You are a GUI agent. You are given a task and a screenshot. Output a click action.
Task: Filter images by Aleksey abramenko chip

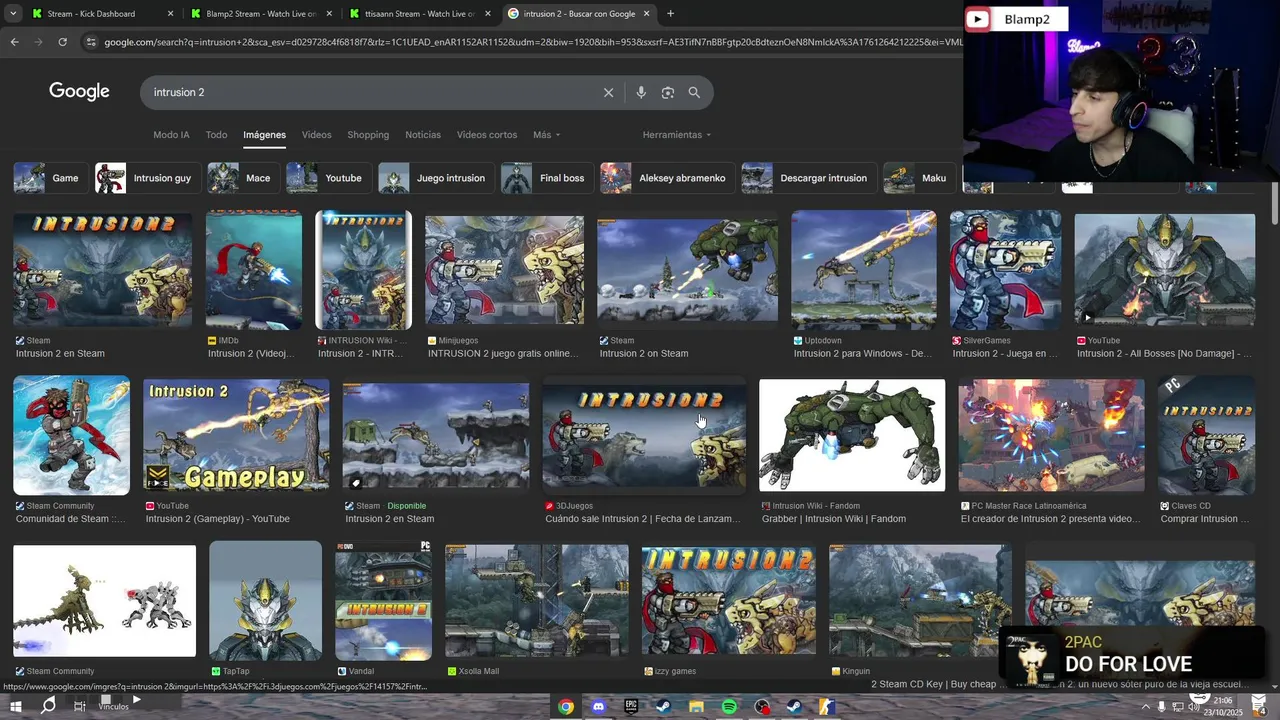point(666,178)
